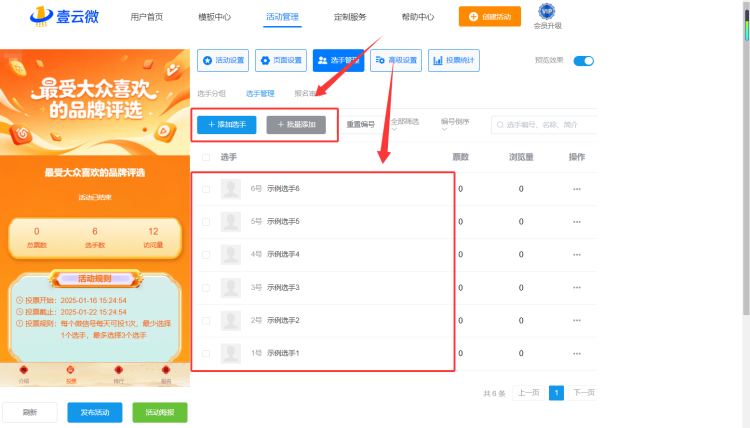Open 高级设置 icon button
The width and height of the screenshot is (750, 428).
pos(396,60)
